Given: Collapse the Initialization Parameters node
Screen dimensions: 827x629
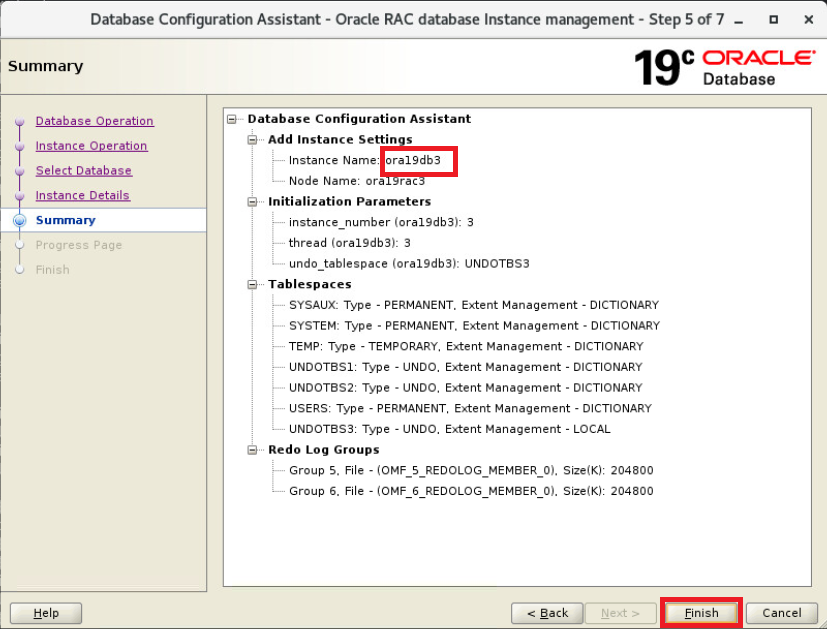Looking at the screenshot, I should (252, 202).
